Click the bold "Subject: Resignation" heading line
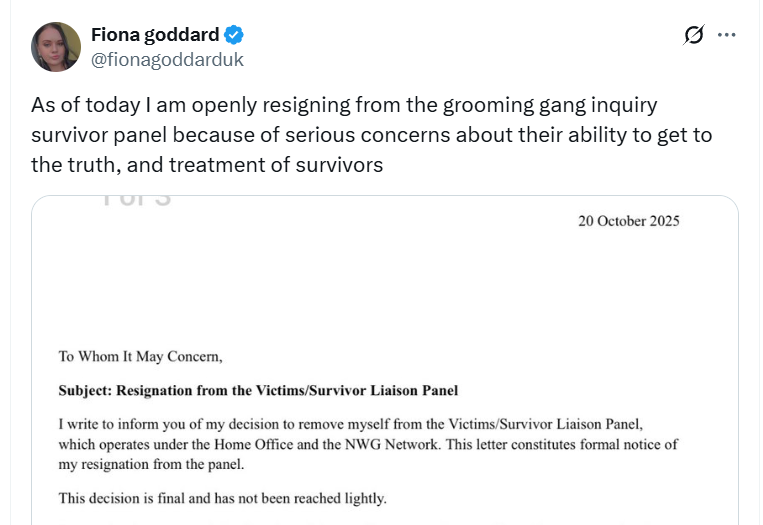 258,391
